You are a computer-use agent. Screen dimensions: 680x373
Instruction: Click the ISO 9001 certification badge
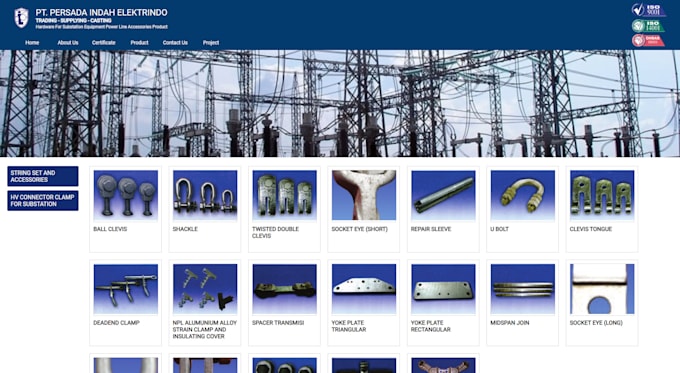(648, 10)
